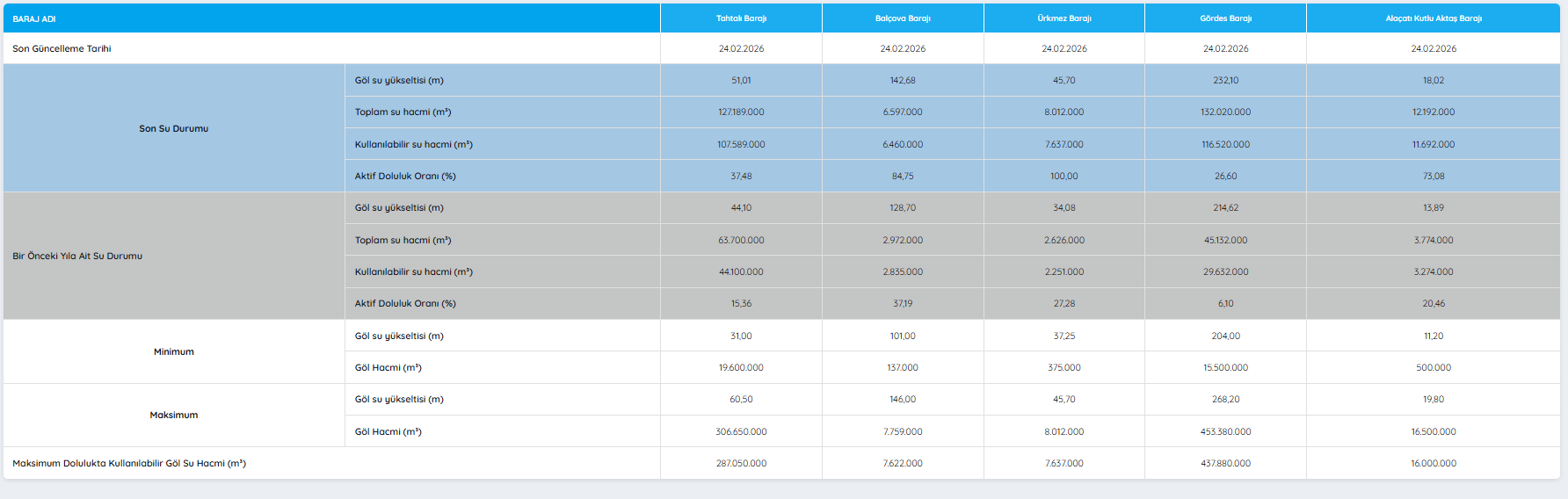Select Gördes maximum lake volume 453.380.000
This screenshot has width=1568, height=499.
[1225, 432]
